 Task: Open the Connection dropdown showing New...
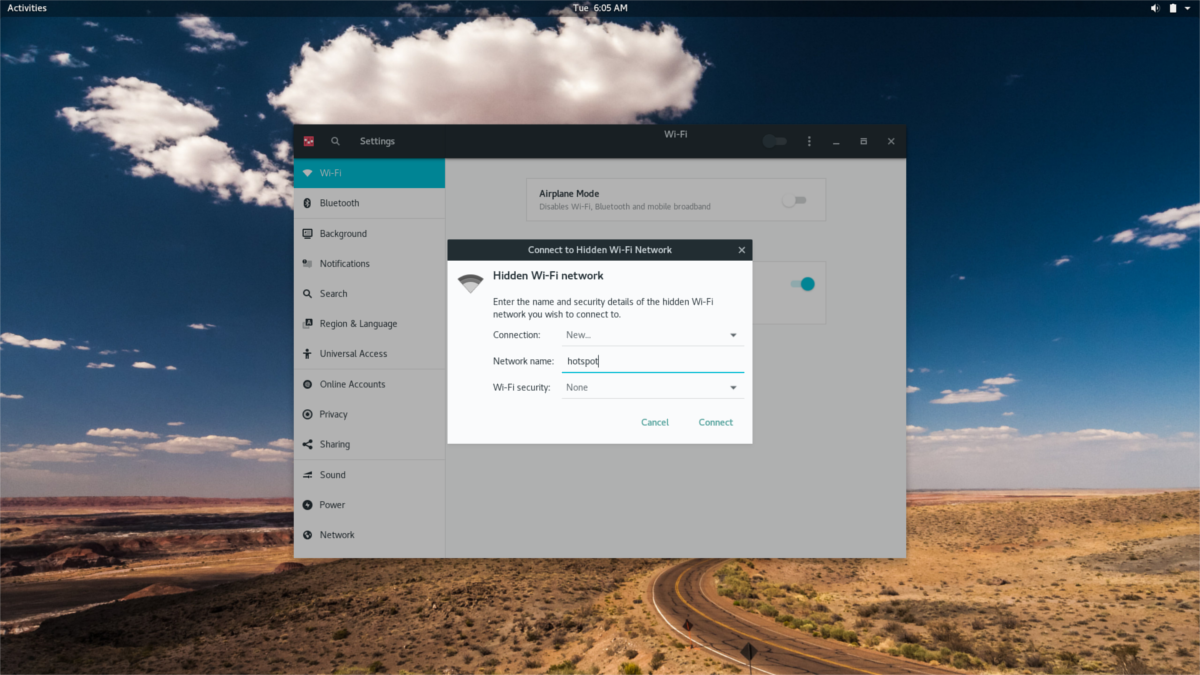tap(652, 335)
